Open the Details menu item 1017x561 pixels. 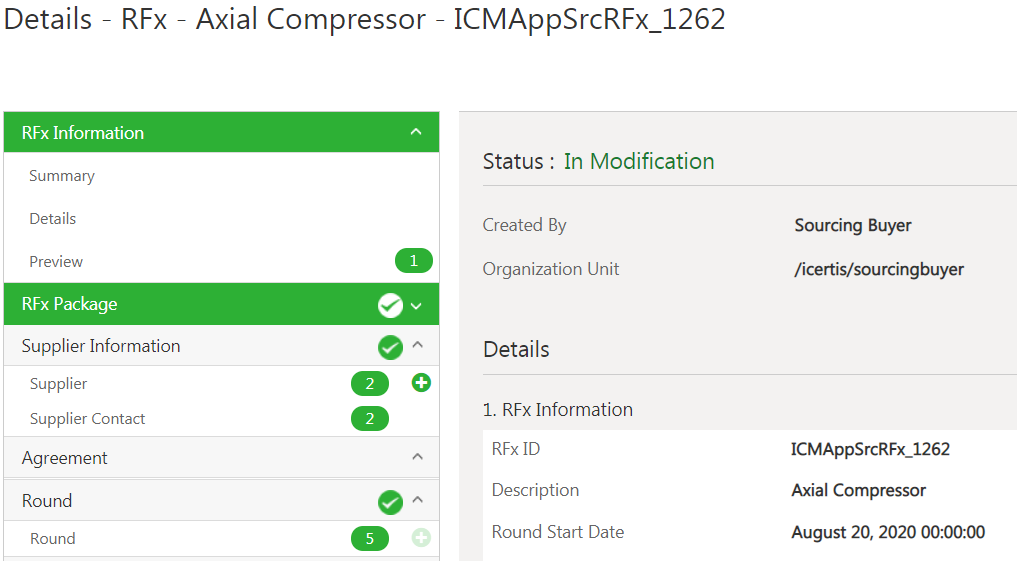coord(53,218)
